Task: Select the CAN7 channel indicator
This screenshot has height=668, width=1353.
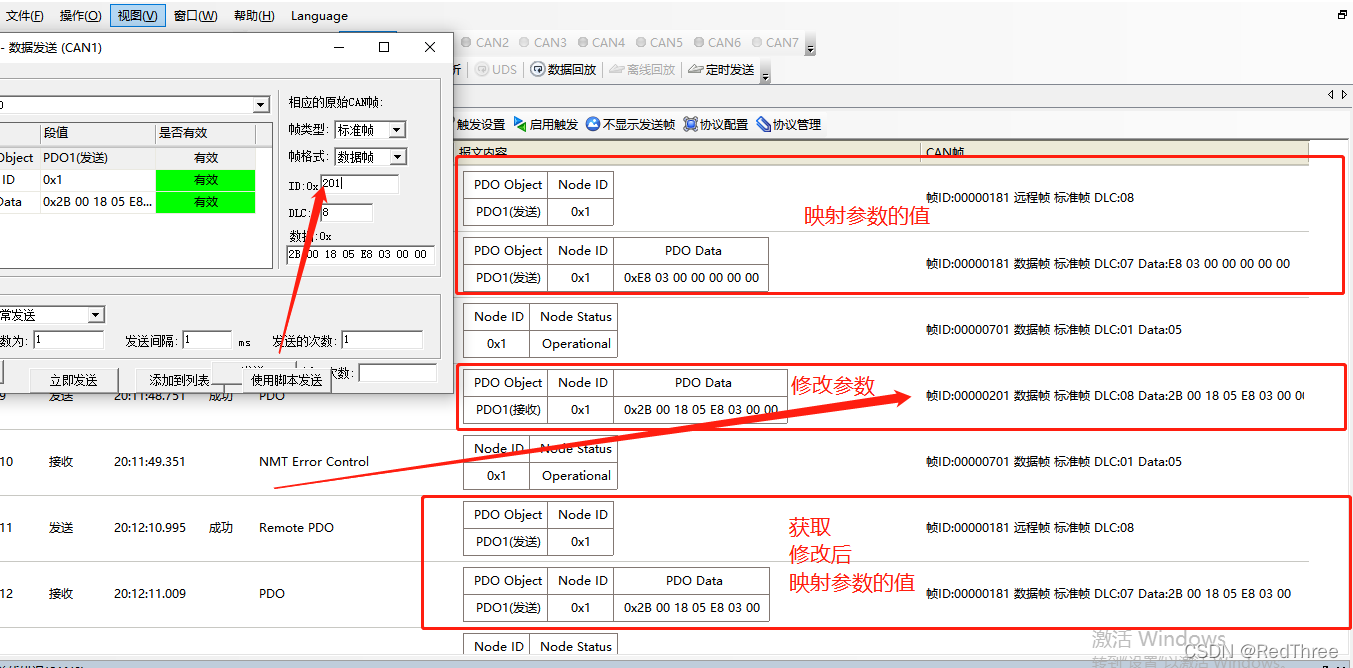Action: (775, 43)
